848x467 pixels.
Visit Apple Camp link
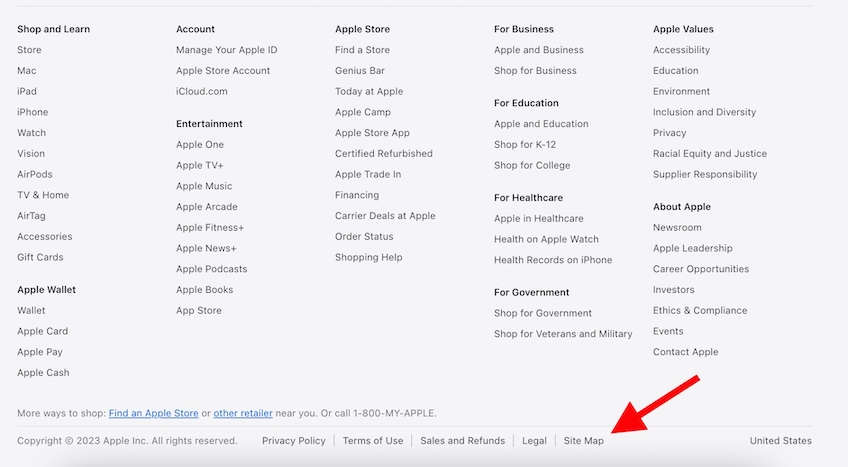click(362, 112)
